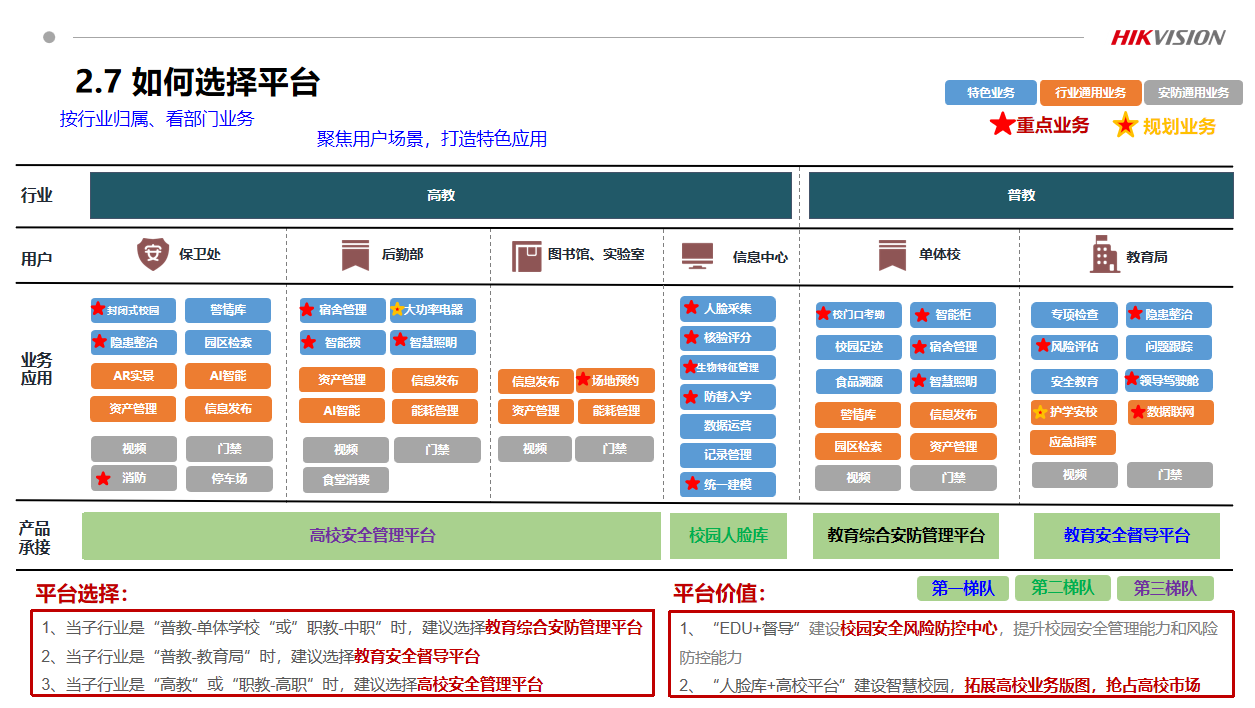The width and height of the screenshot is (1255, 708).
Task: Click the 核验评分 blue box
Action: (728, 338)
